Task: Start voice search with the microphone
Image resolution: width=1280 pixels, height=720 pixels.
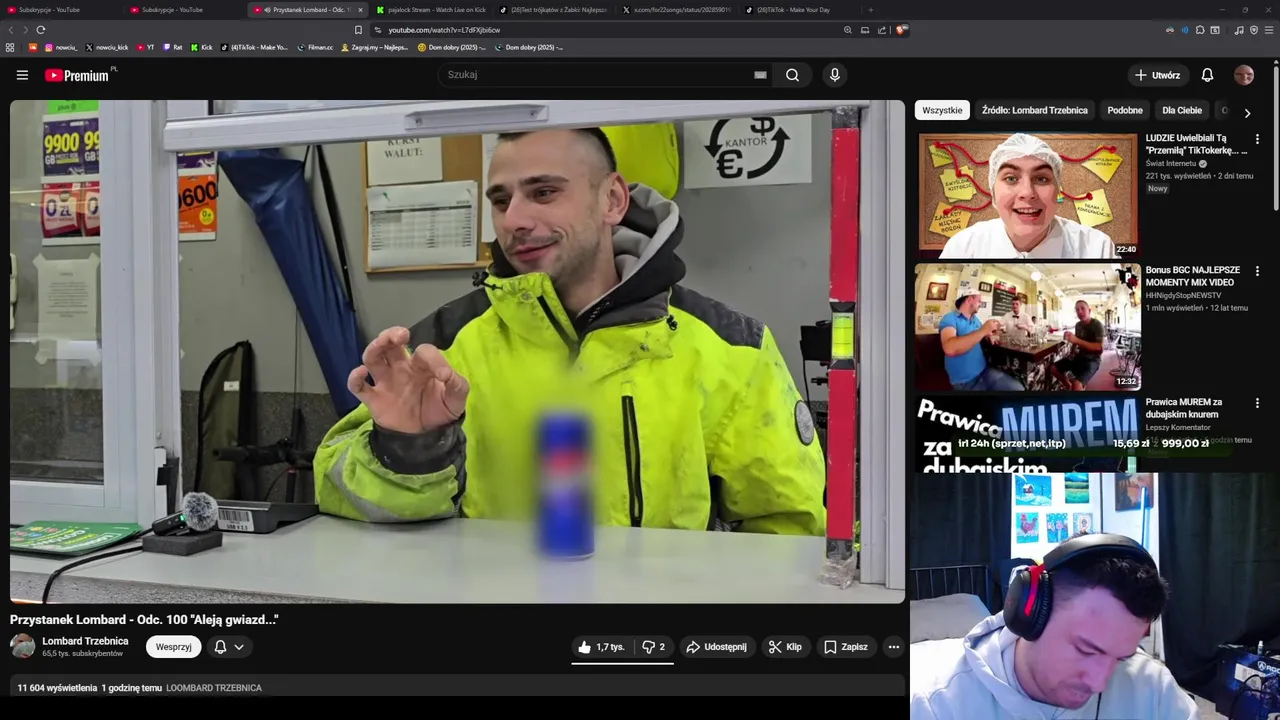Action: pos(834,75)
